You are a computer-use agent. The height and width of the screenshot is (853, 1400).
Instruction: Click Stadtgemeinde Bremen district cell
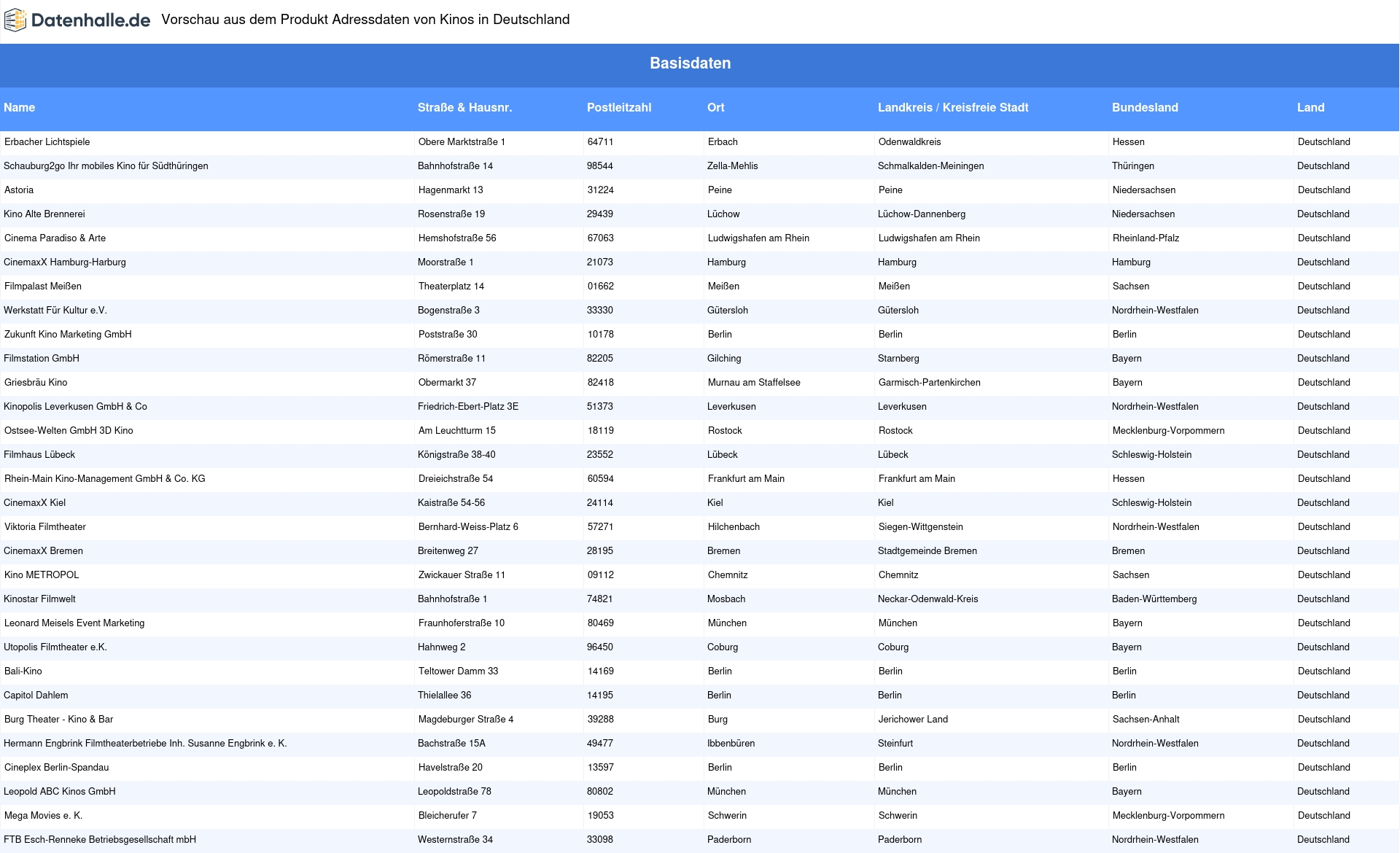[x=927, y=551]
